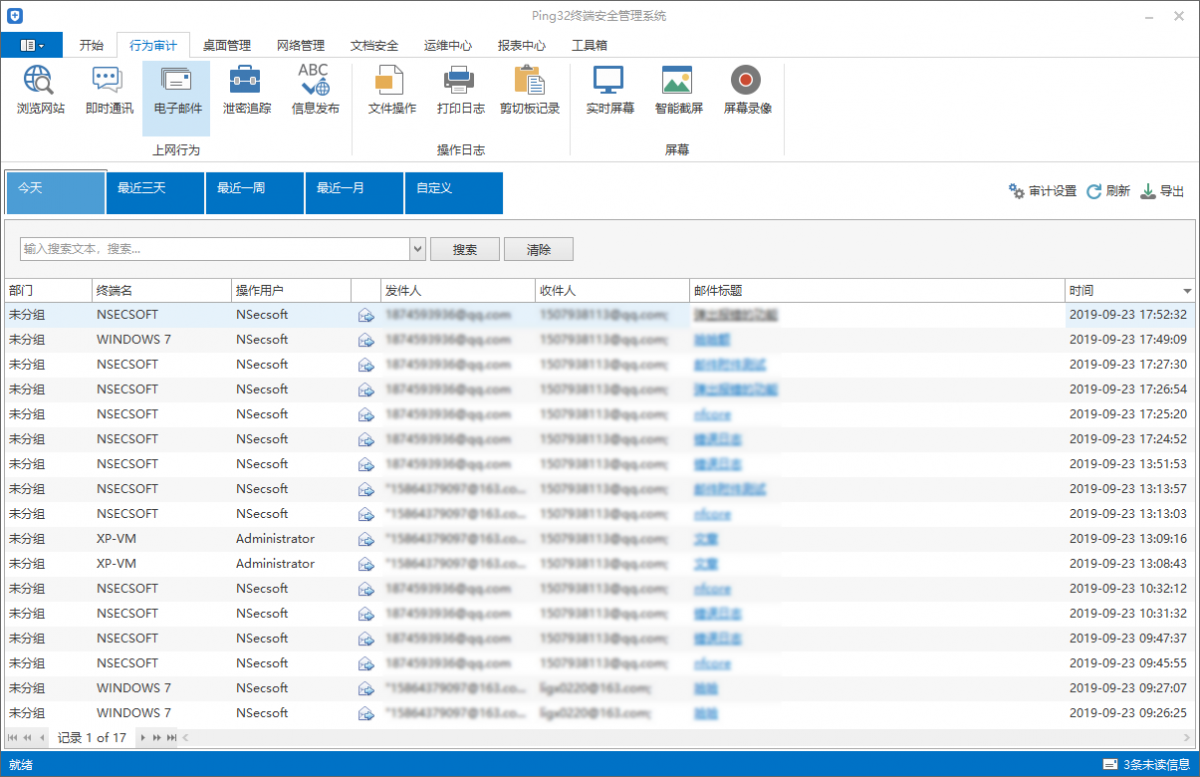Click the 导出 export button
This screenshot has height=777, width=1200.
click(x=1162, y=191)
